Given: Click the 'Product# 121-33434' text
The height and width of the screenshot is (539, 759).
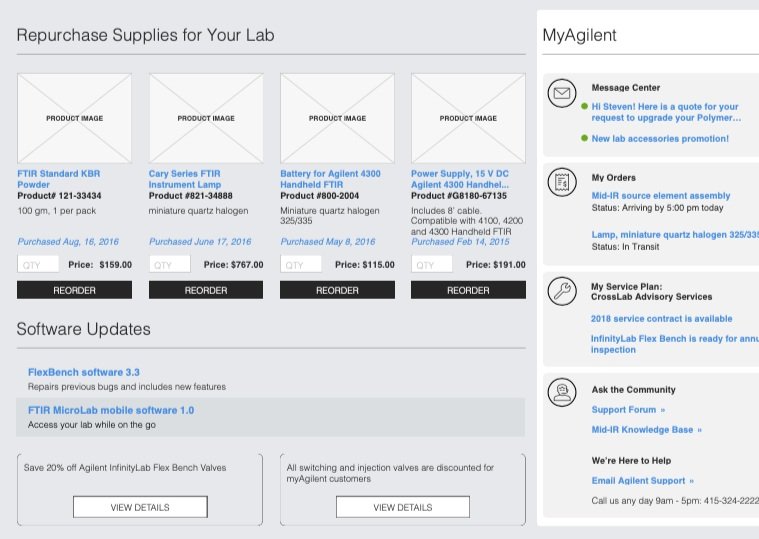Looking at the screenshot, I should [x=60, y=196].
